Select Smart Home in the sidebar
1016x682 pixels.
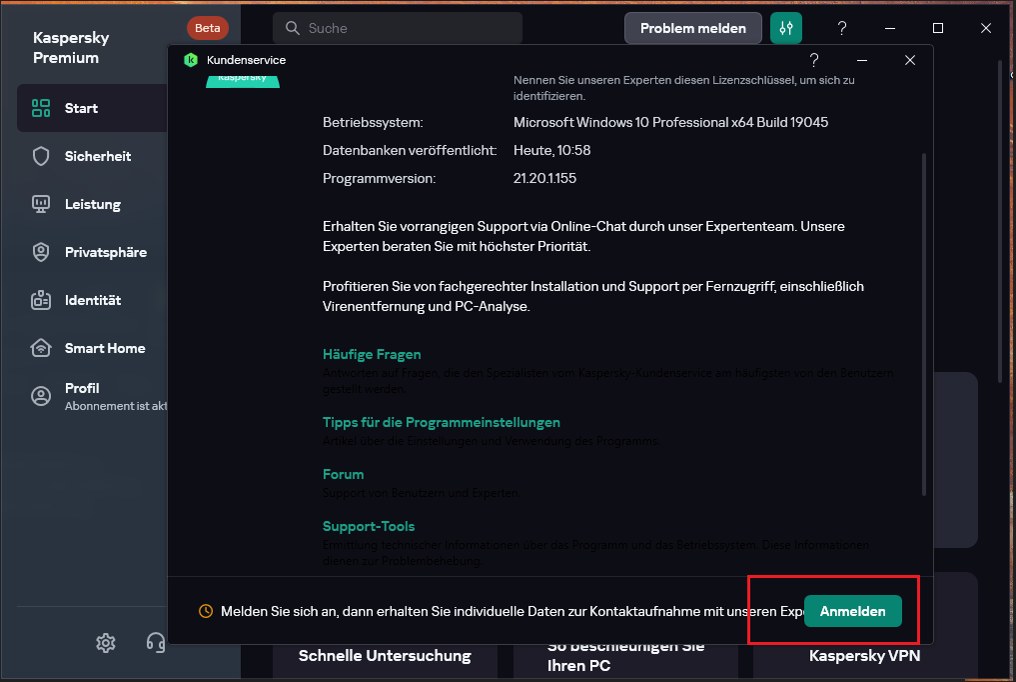point(92,348)
